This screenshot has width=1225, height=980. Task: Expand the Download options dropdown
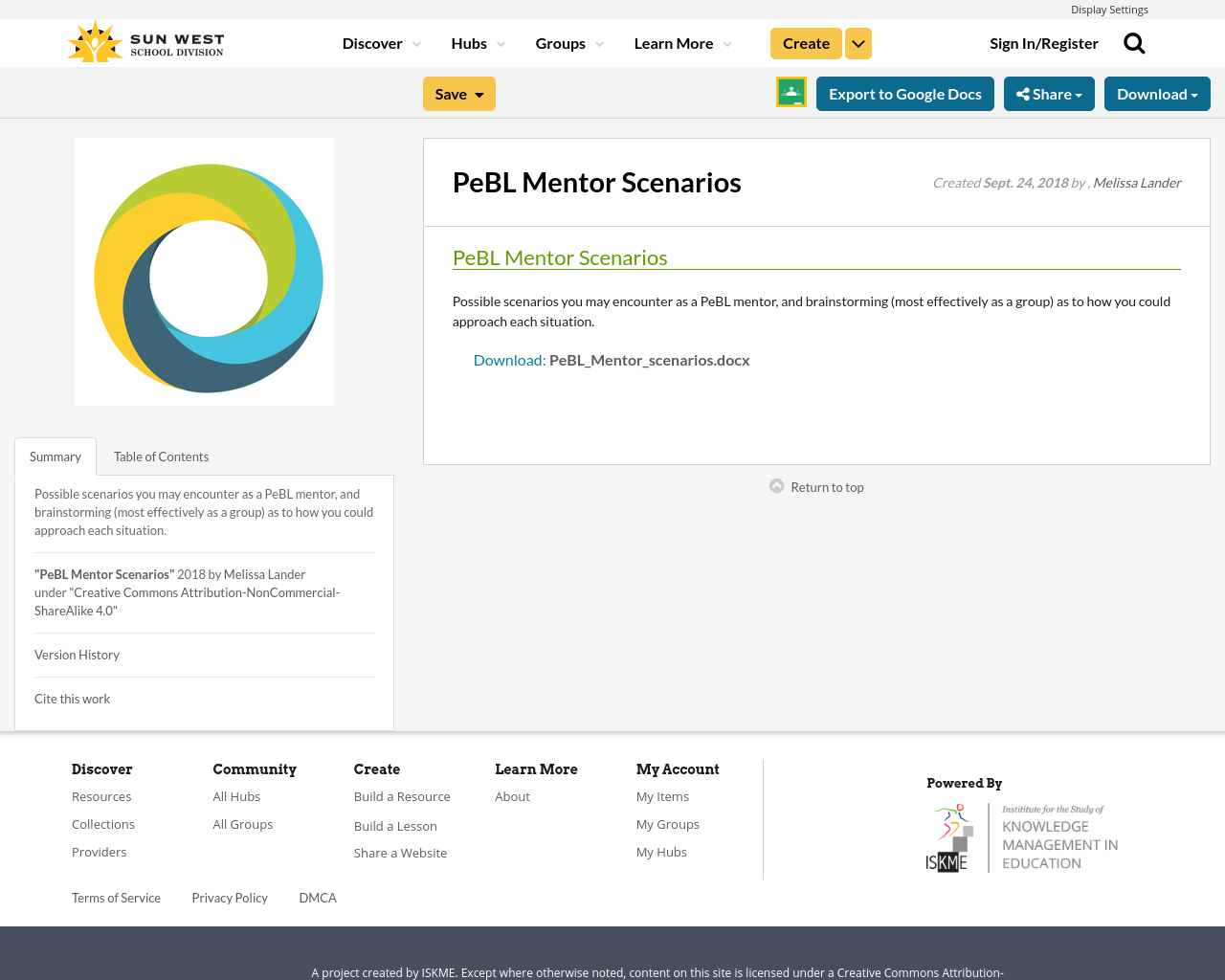1157,92
